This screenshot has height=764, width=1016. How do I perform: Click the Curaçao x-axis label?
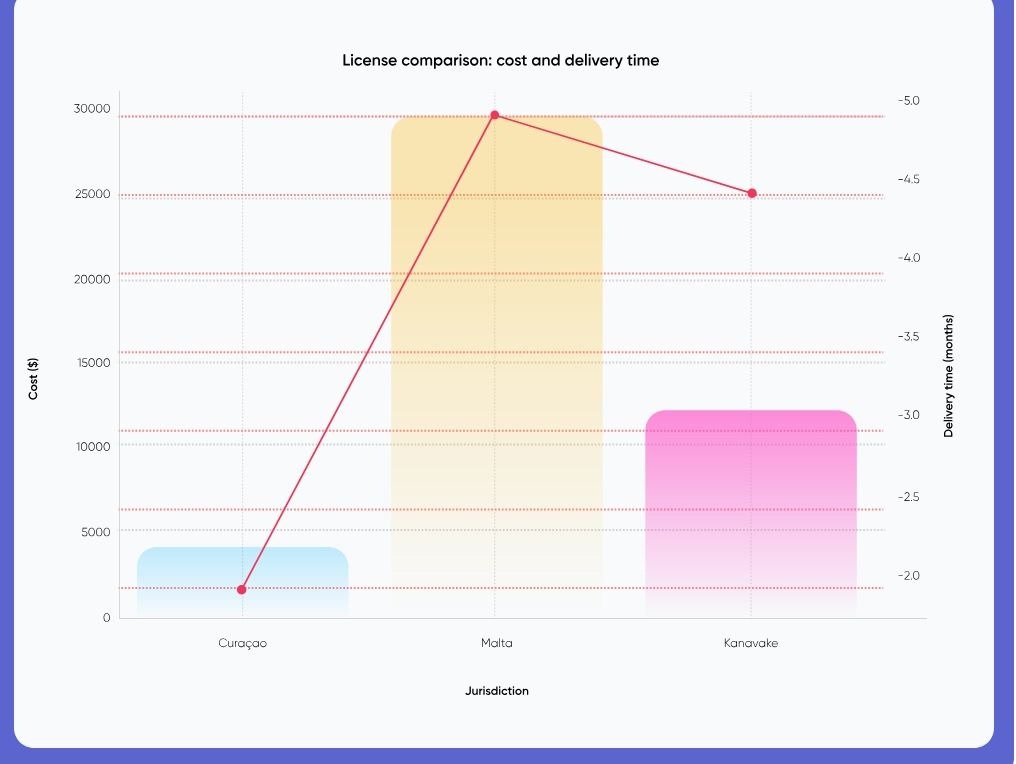[243, 643]
